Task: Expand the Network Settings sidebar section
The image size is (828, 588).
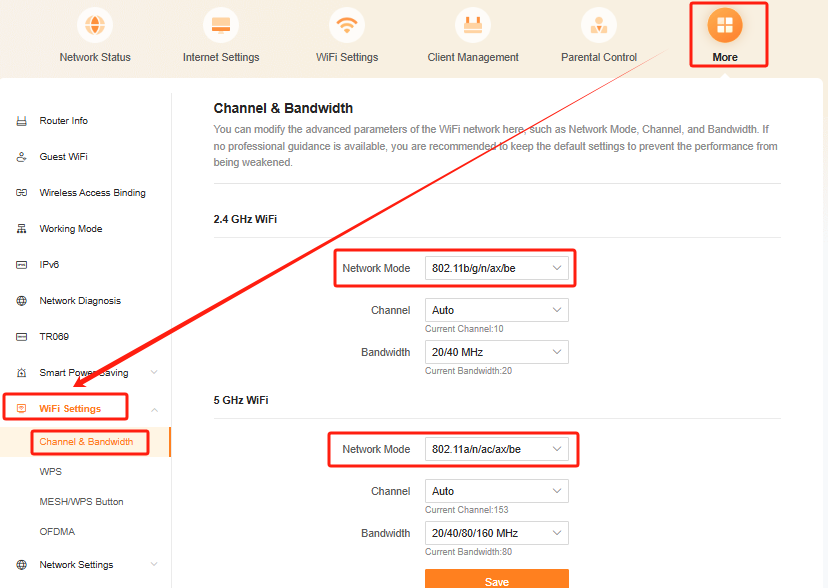Action: point(153,564)
